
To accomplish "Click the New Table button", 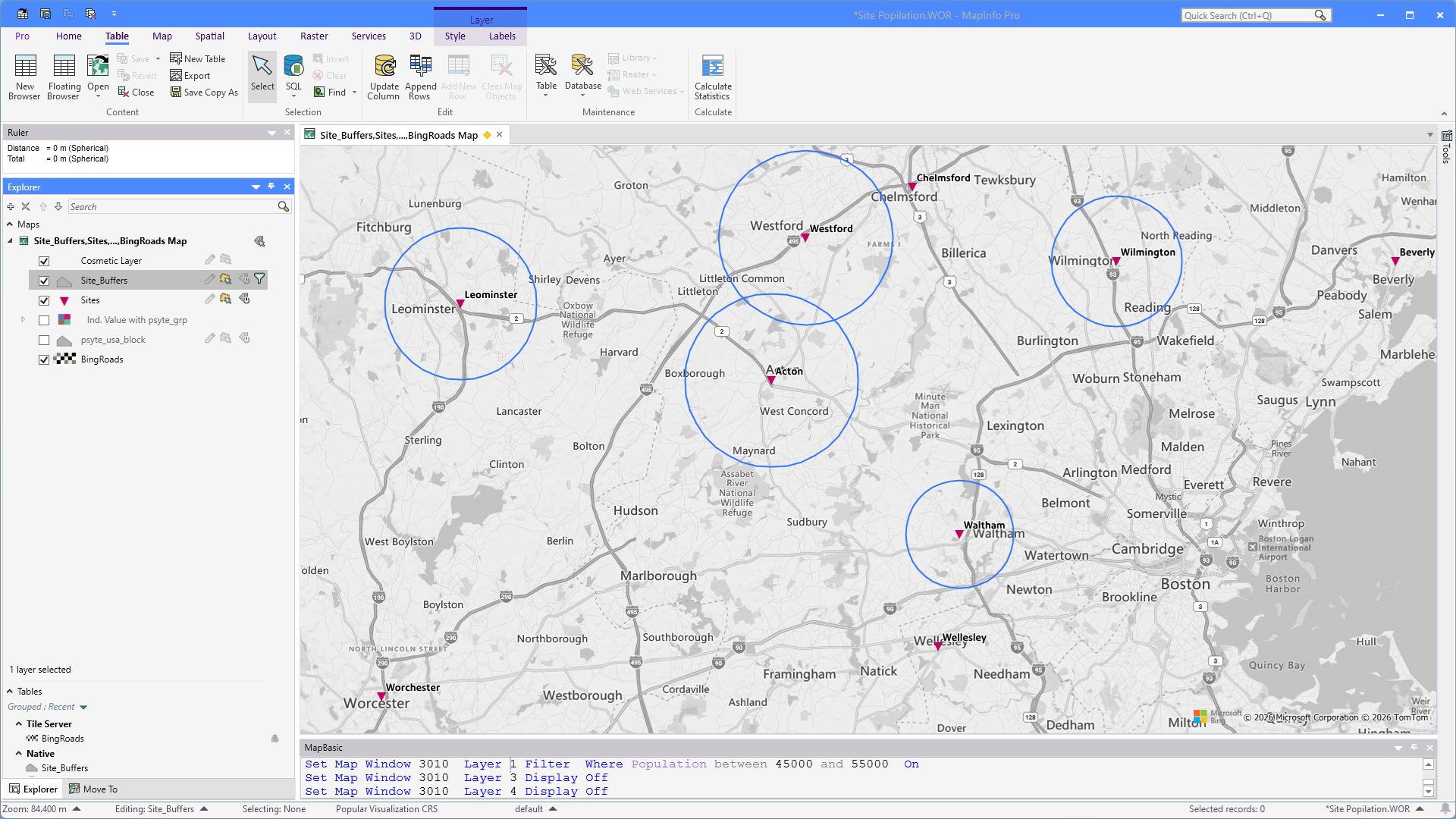I will pos(197,58).
